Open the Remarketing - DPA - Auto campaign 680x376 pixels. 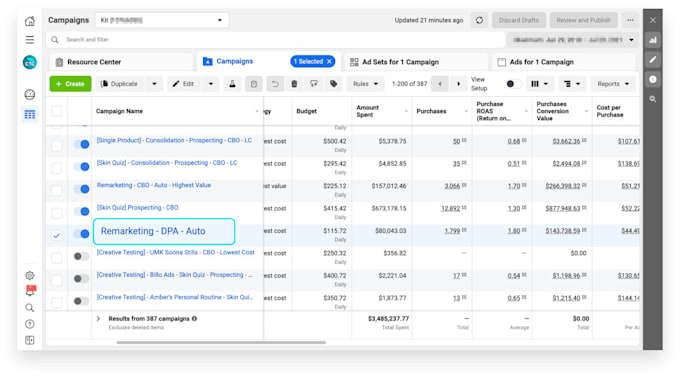(153, 231)
